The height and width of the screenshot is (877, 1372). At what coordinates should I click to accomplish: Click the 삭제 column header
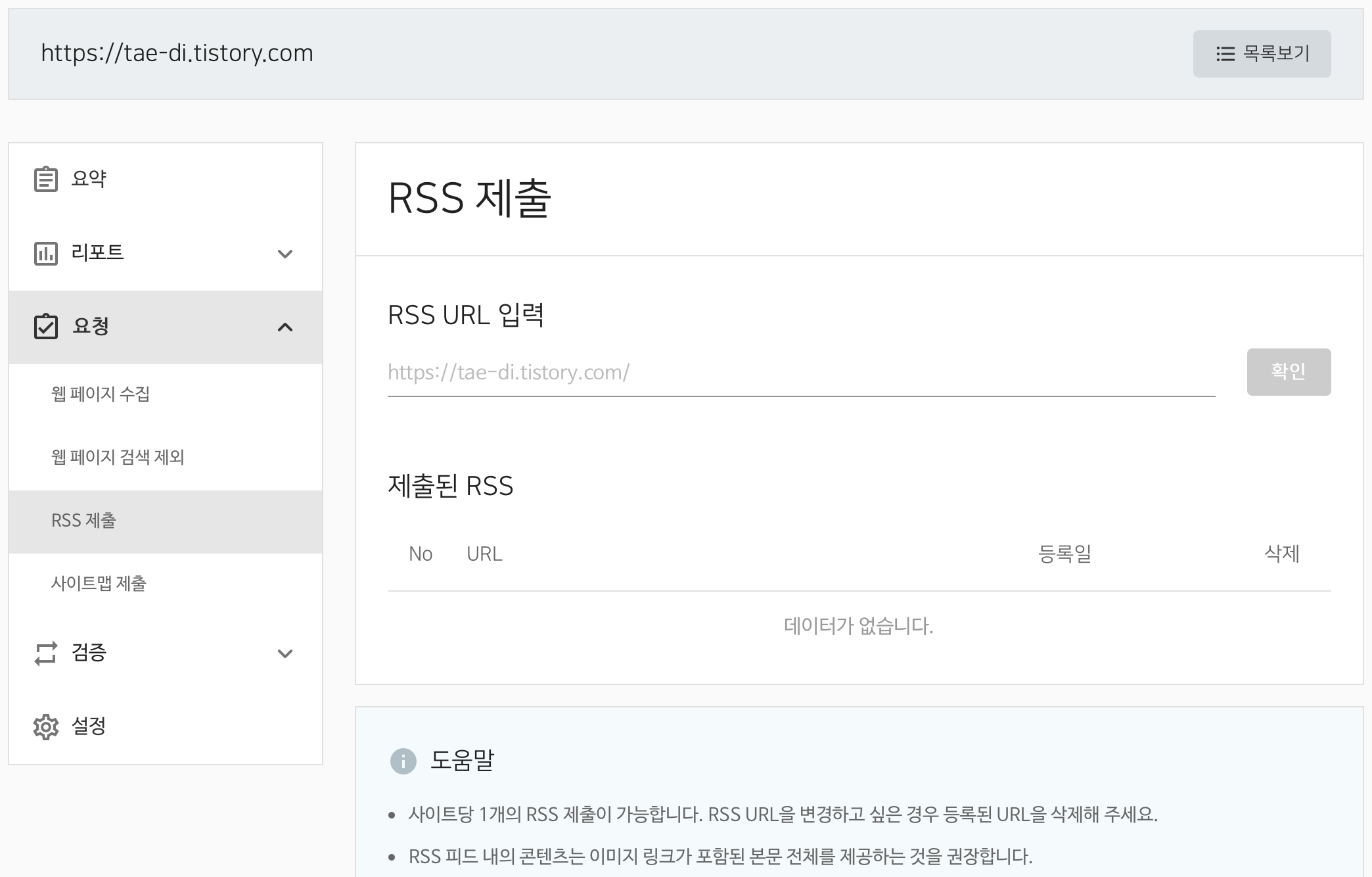[x=1282, y=554]
